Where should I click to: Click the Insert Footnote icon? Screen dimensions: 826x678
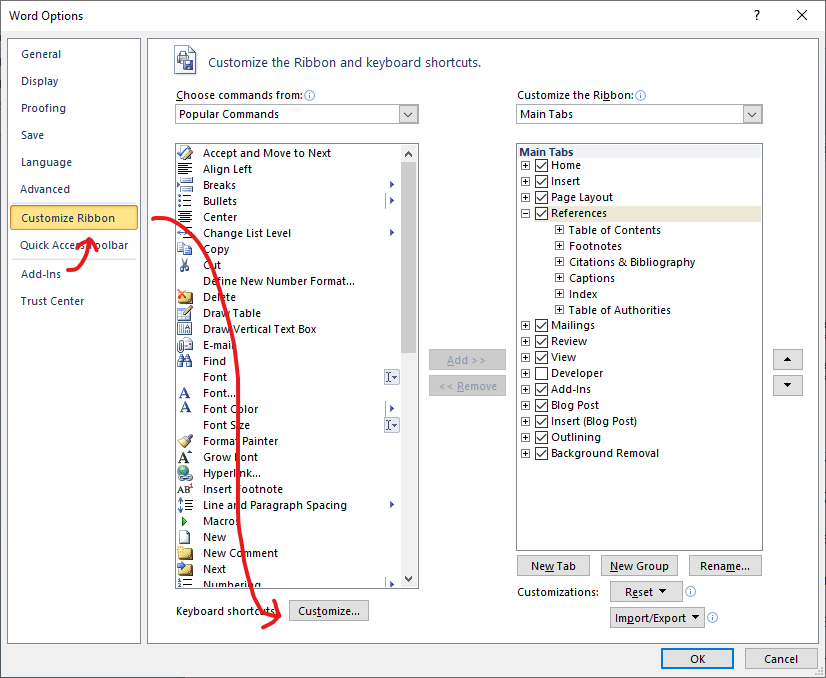(x=185, y=489)
